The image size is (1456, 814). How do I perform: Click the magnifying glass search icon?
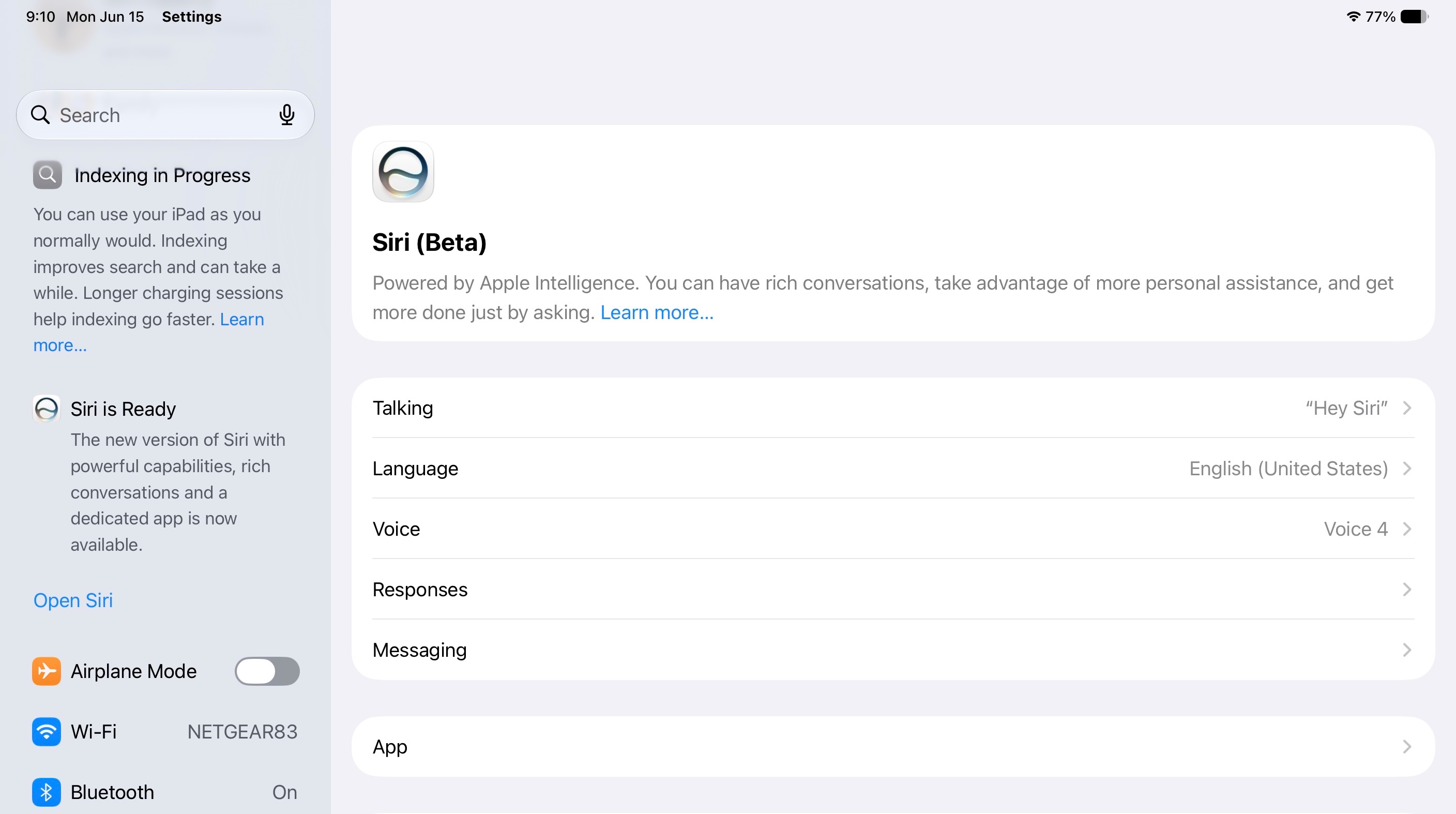[x=40, y=115]
